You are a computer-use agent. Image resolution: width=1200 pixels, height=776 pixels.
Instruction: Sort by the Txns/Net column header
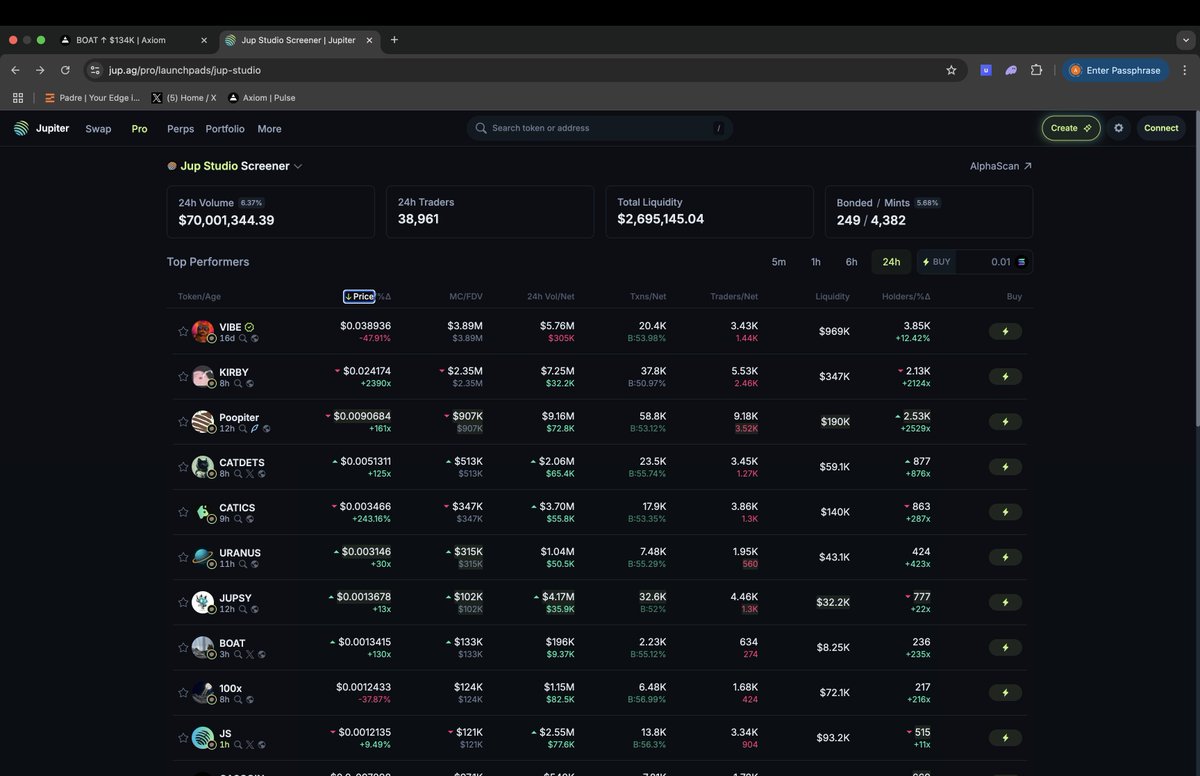648,296
